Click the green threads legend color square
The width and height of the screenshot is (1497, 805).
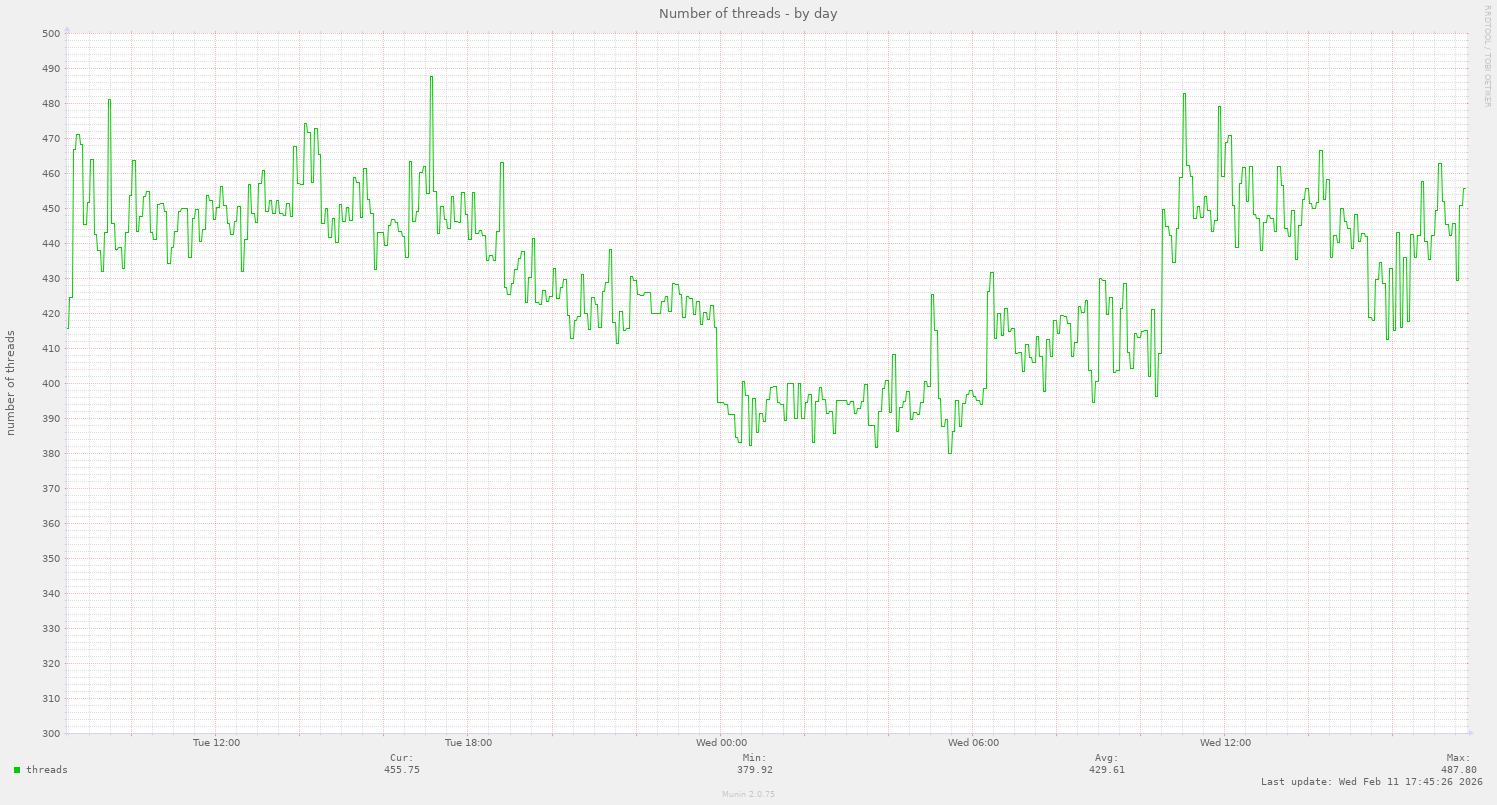(x=17, y=770)
